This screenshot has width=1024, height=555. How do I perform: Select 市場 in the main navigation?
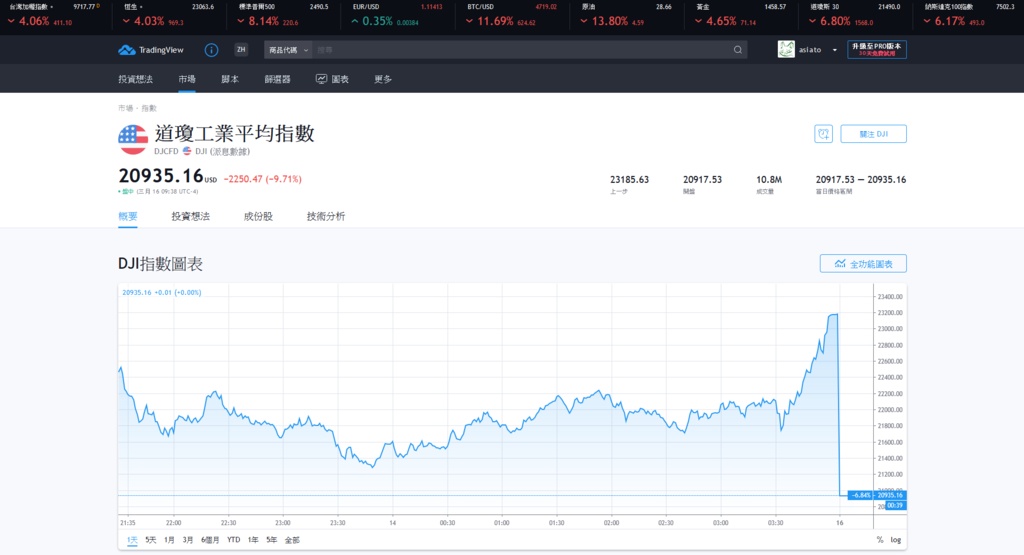pyautogui.click(x=187, y=79)
